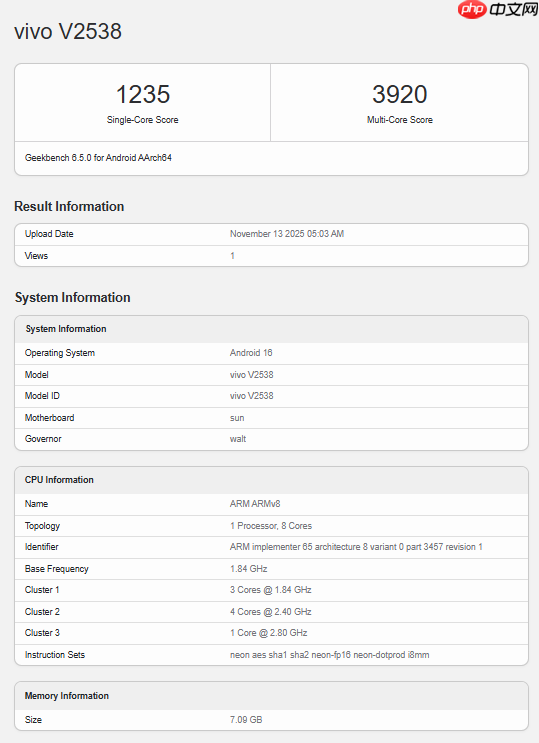Click the Instruction Sets label
Image resolution: width=539 pixels, height=743 pixels.
click(x=55, y=655)
